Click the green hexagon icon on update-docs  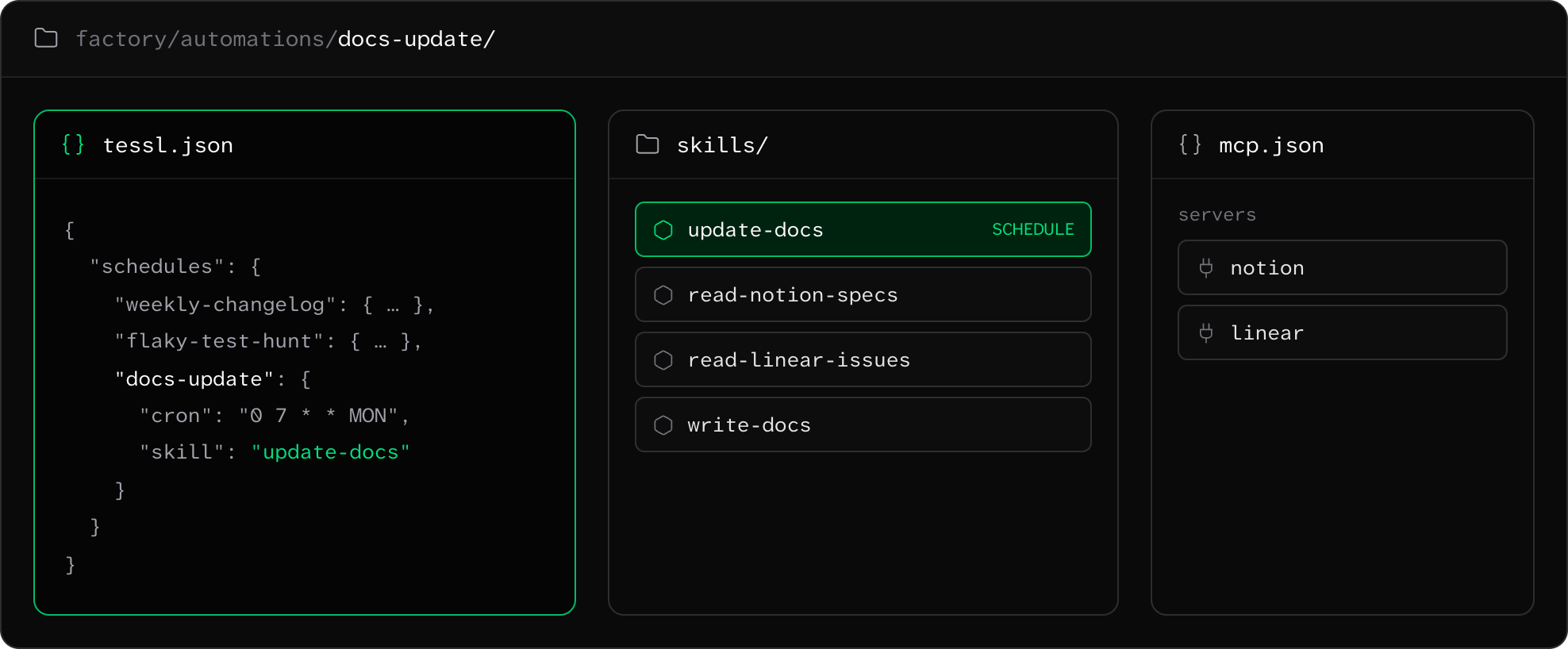coord(663,230)
